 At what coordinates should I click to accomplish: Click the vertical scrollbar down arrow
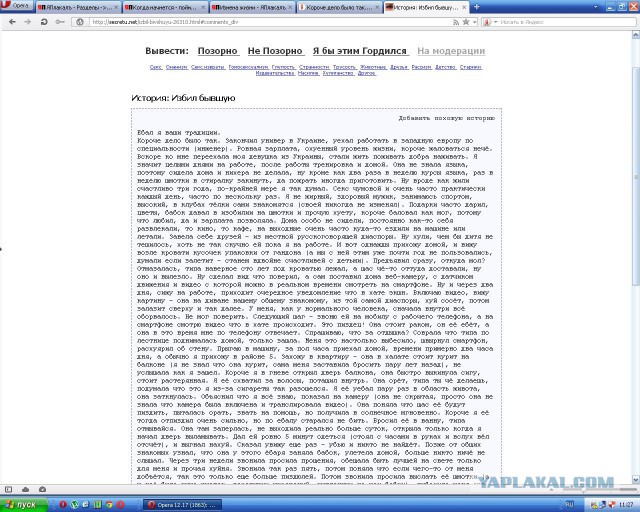pyautogui.click(x=636, y=479)
